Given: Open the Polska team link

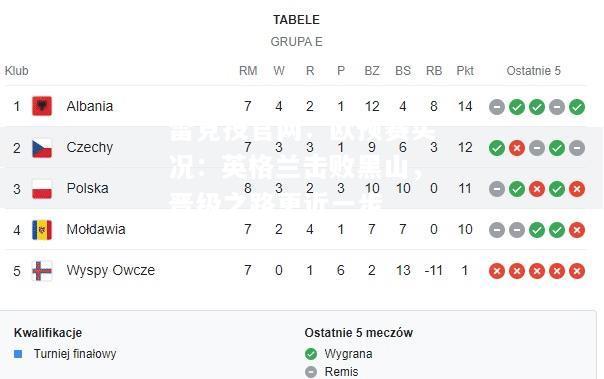Looking at the screenshot, I should tap(87, 188).
